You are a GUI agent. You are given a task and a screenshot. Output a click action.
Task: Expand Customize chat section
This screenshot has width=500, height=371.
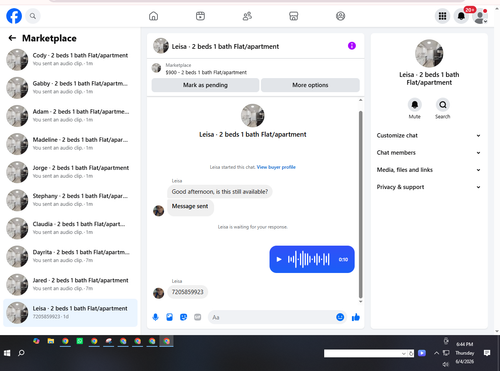click(429, 135)
